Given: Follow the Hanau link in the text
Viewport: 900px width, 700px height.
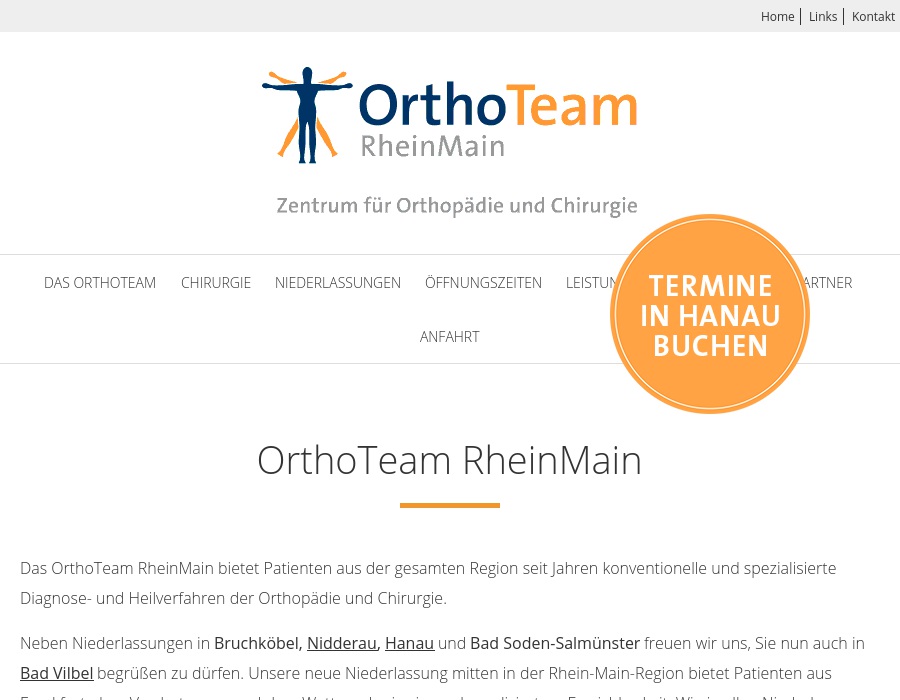Looking at the screenshot, I should point(409,643).
